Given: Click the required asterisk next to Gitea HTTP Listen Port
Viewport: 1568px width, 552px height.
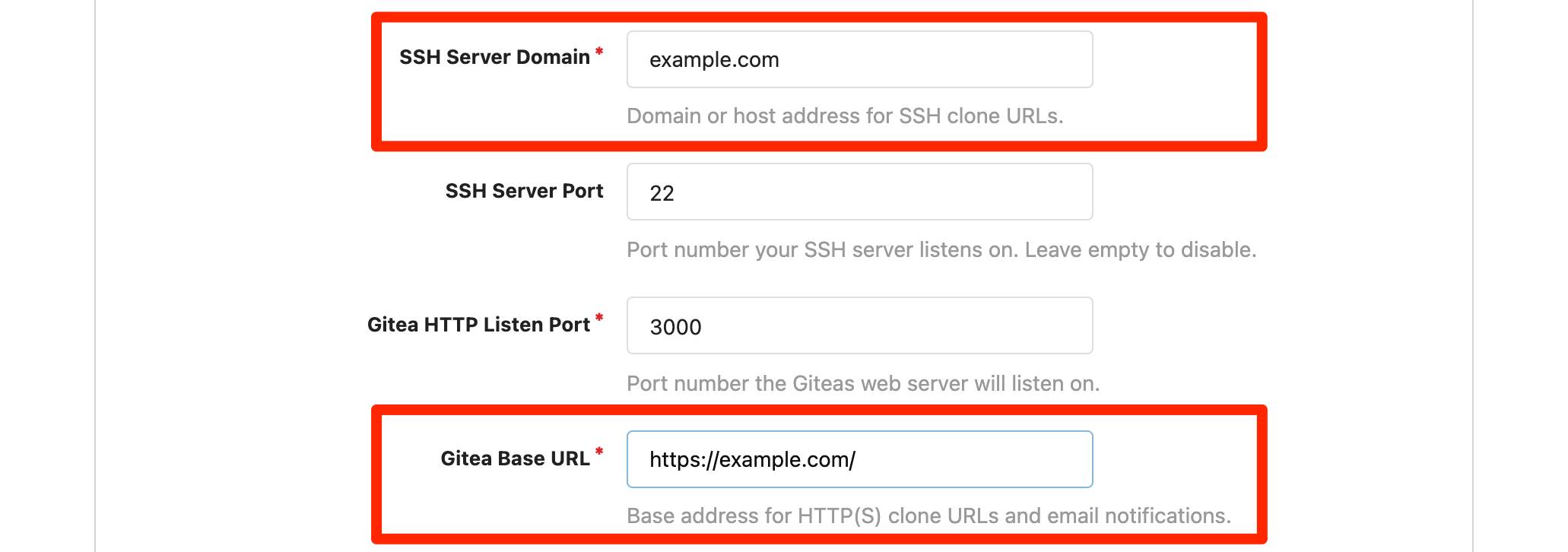Looking at the screenshot, I should point(599,319).
